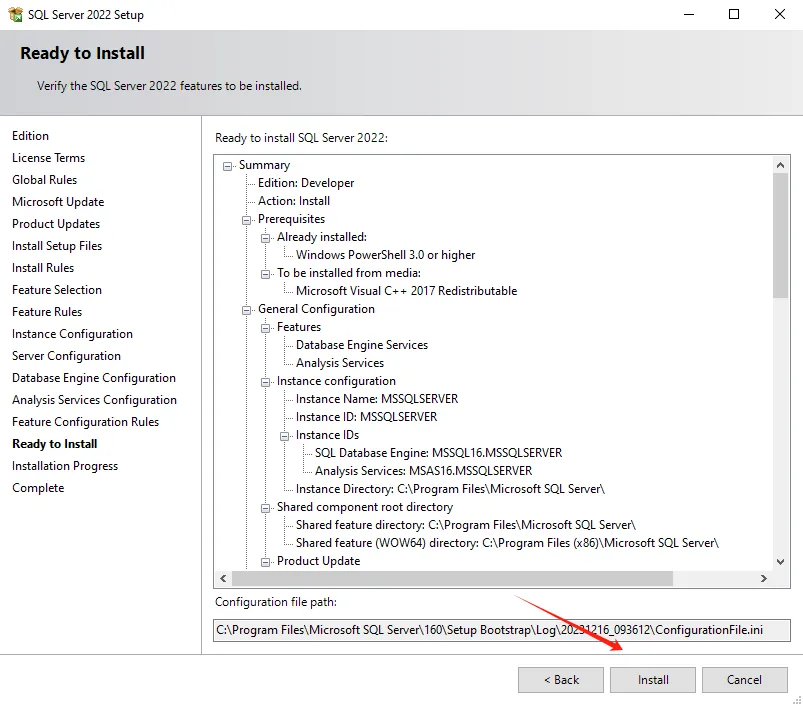The width and height of the screenshot is (803, 705).
Task: Collapse Shared component root directory node
Action: pyautogui.click(x=265, y=508)
